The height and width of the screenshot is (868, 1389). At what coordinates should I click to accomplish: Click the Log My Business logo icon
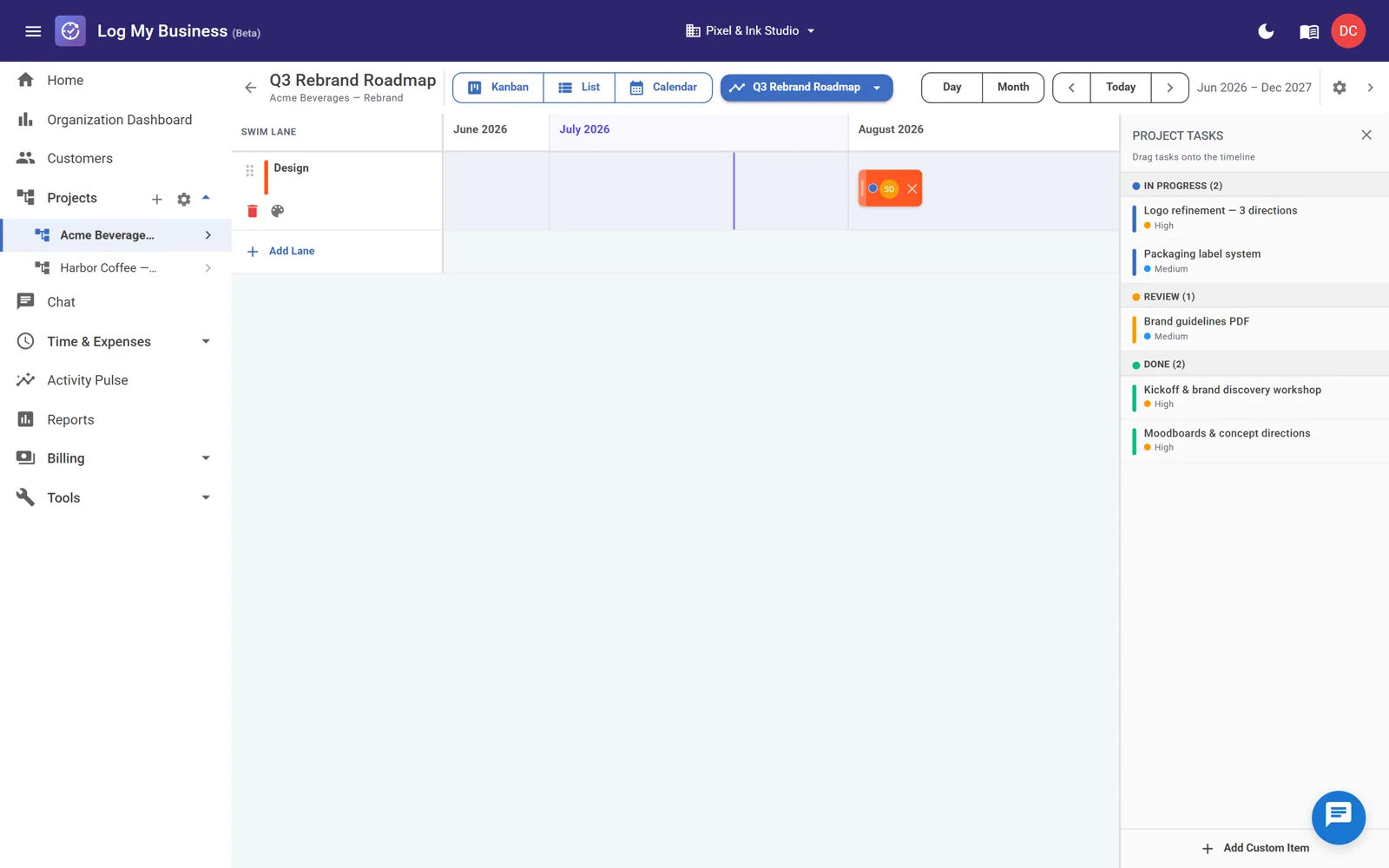click(70, 31)
